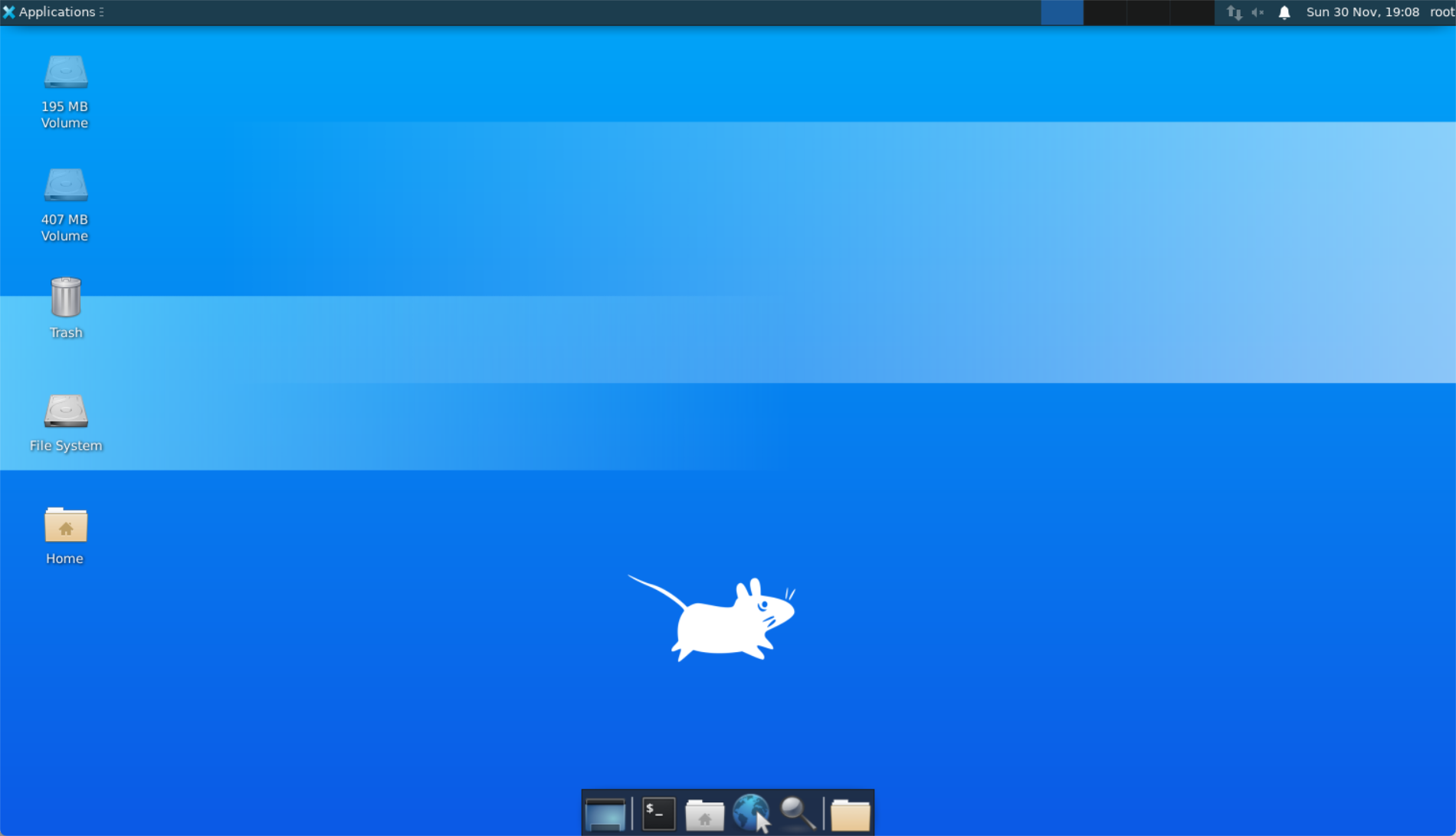This screenshot has width=1456, height=836.
Task: Open File Manager home folder in dock
Action: click(x=704, y=814)
